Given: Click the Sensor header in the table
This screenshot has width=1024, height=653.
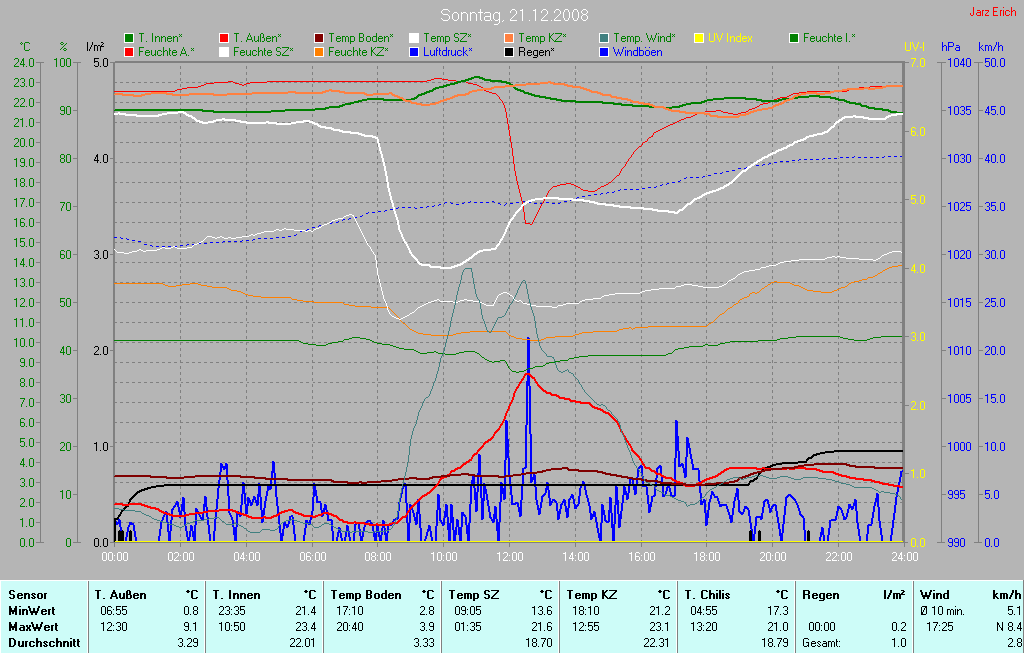Looking at the screenshot, I should click(x=27, y=595).
